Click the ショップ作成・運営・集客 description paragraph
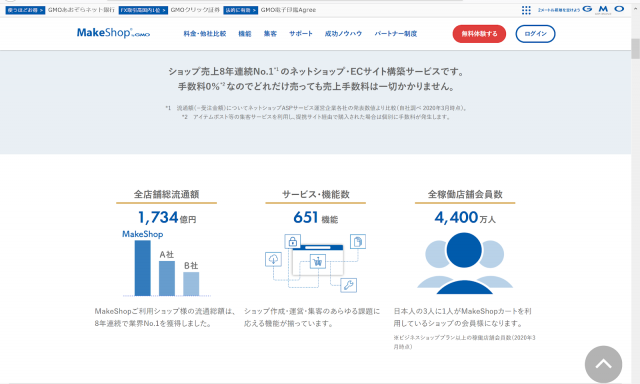The image size is (640, 384). 312,317
